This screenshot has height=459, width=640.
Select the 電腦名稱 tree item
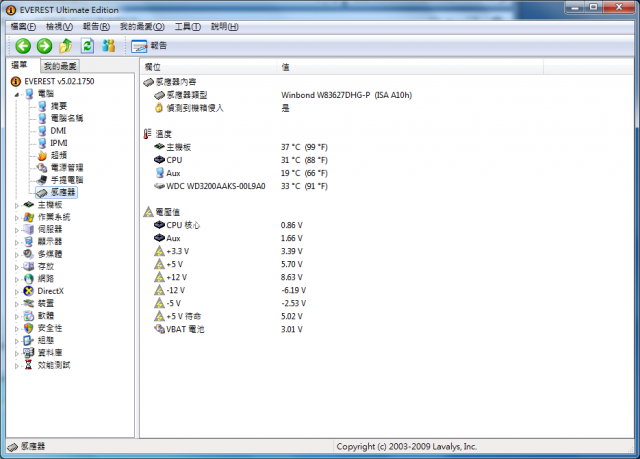click(x=67, y=118)
